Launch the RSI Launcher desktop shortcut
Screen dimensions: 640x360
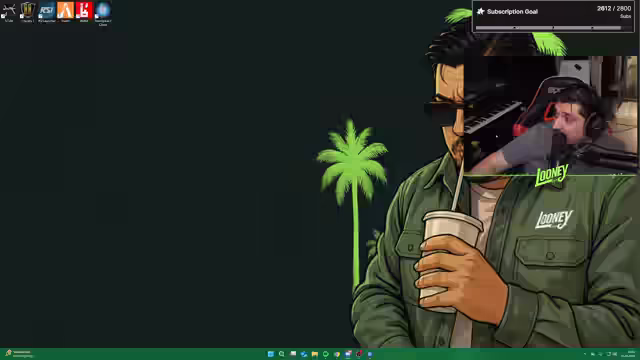click(x=47, y=11)
